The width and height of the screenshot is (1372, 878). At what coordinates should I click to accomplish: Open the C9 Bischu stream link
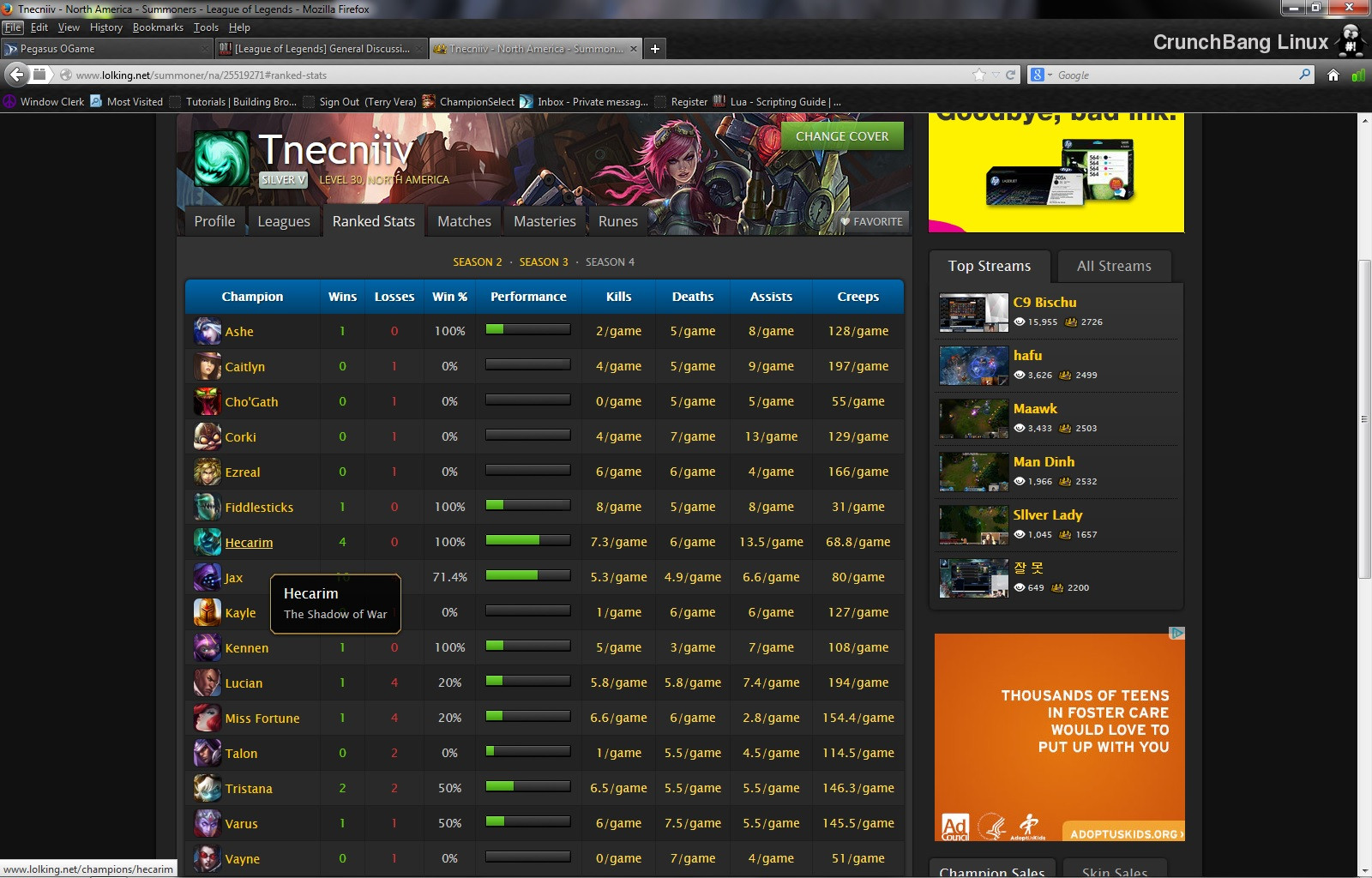(1044, 303)
